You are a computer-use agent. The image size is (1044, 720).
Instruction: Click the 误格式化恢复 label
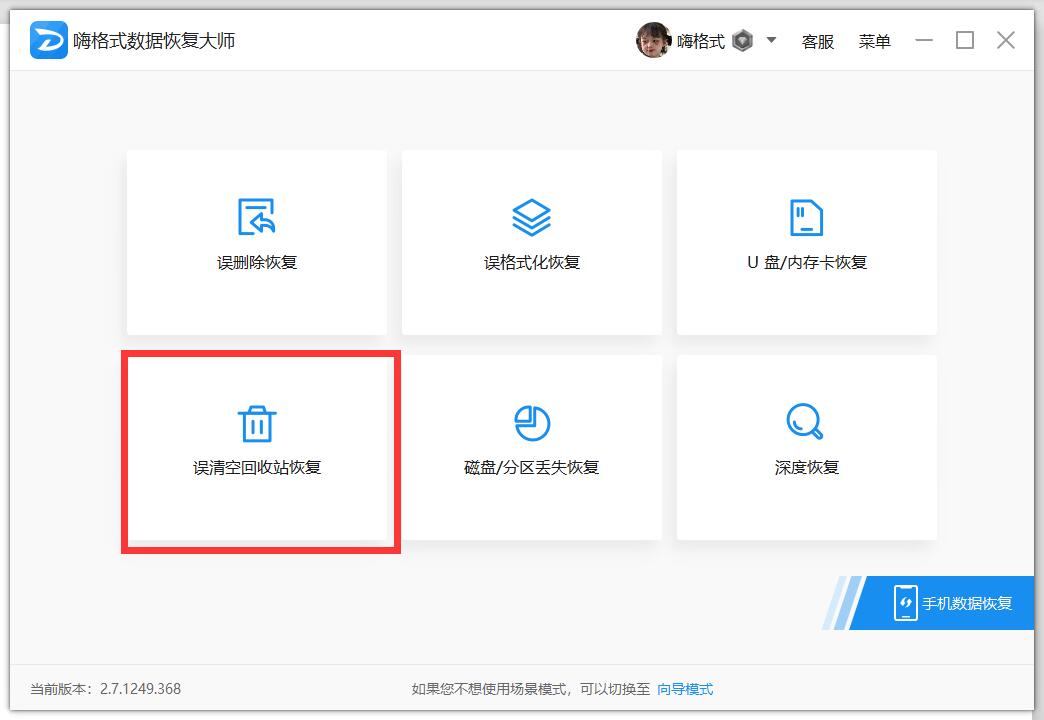(x=532, y=262)
